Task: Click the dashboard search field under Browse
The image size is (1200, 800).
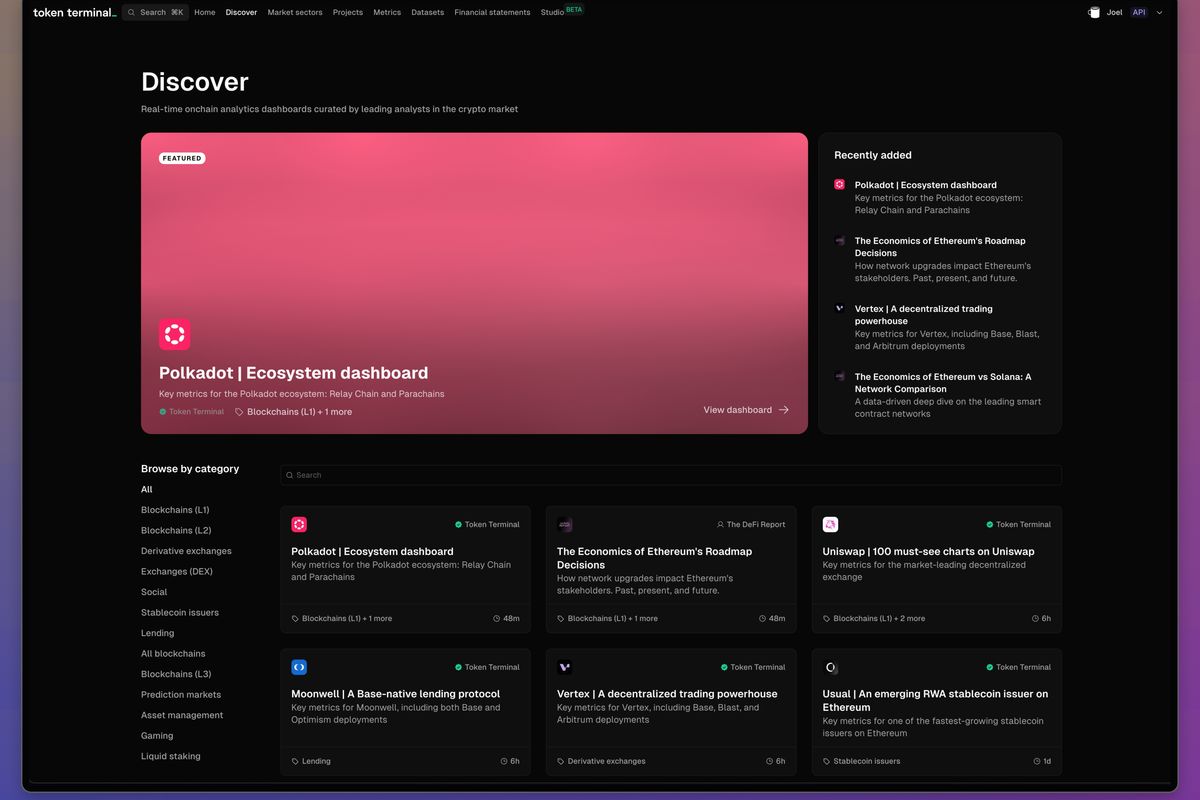Action: point(671,475)
